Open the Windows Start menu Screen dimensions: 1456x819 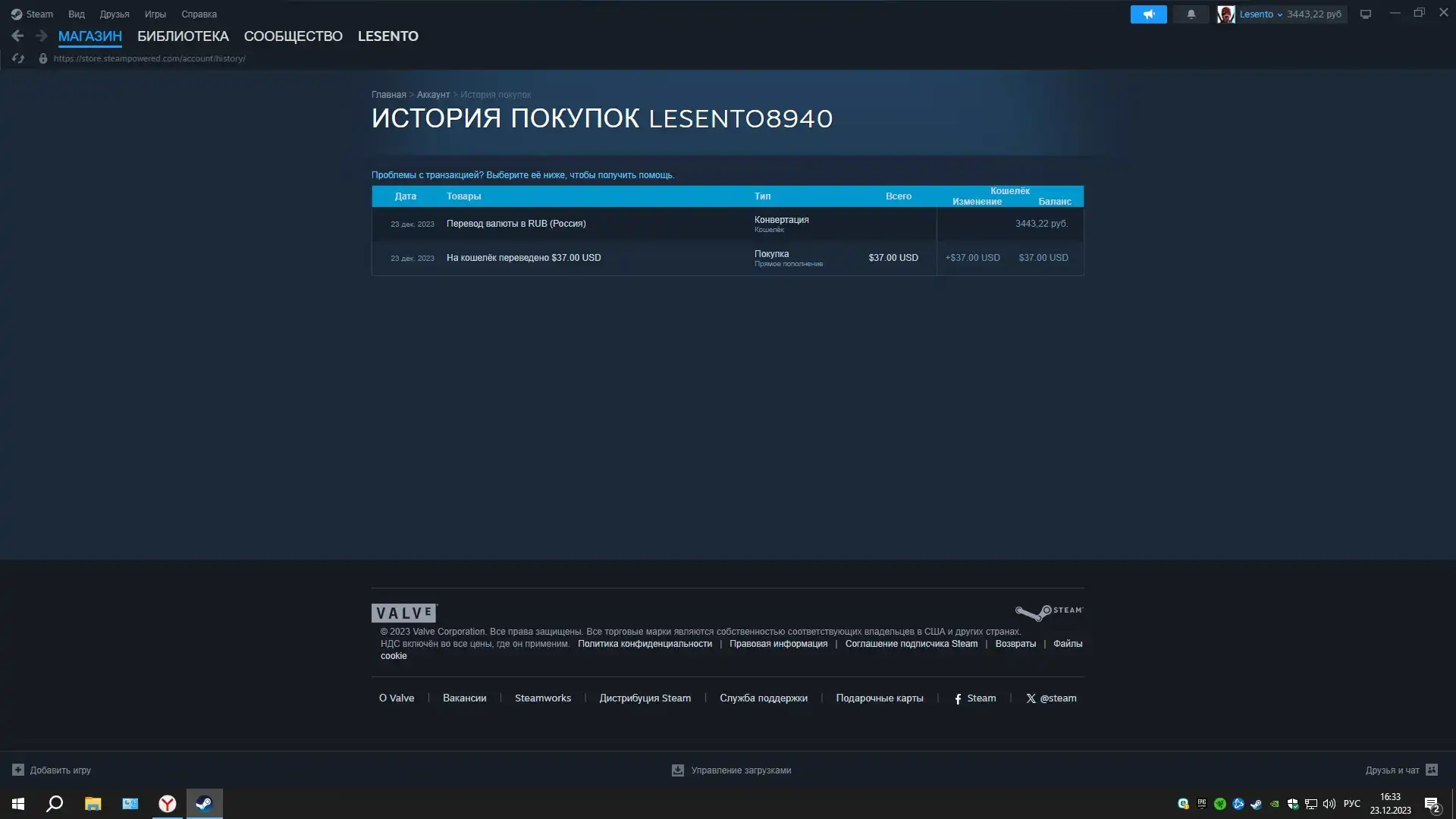click(18, 804)
